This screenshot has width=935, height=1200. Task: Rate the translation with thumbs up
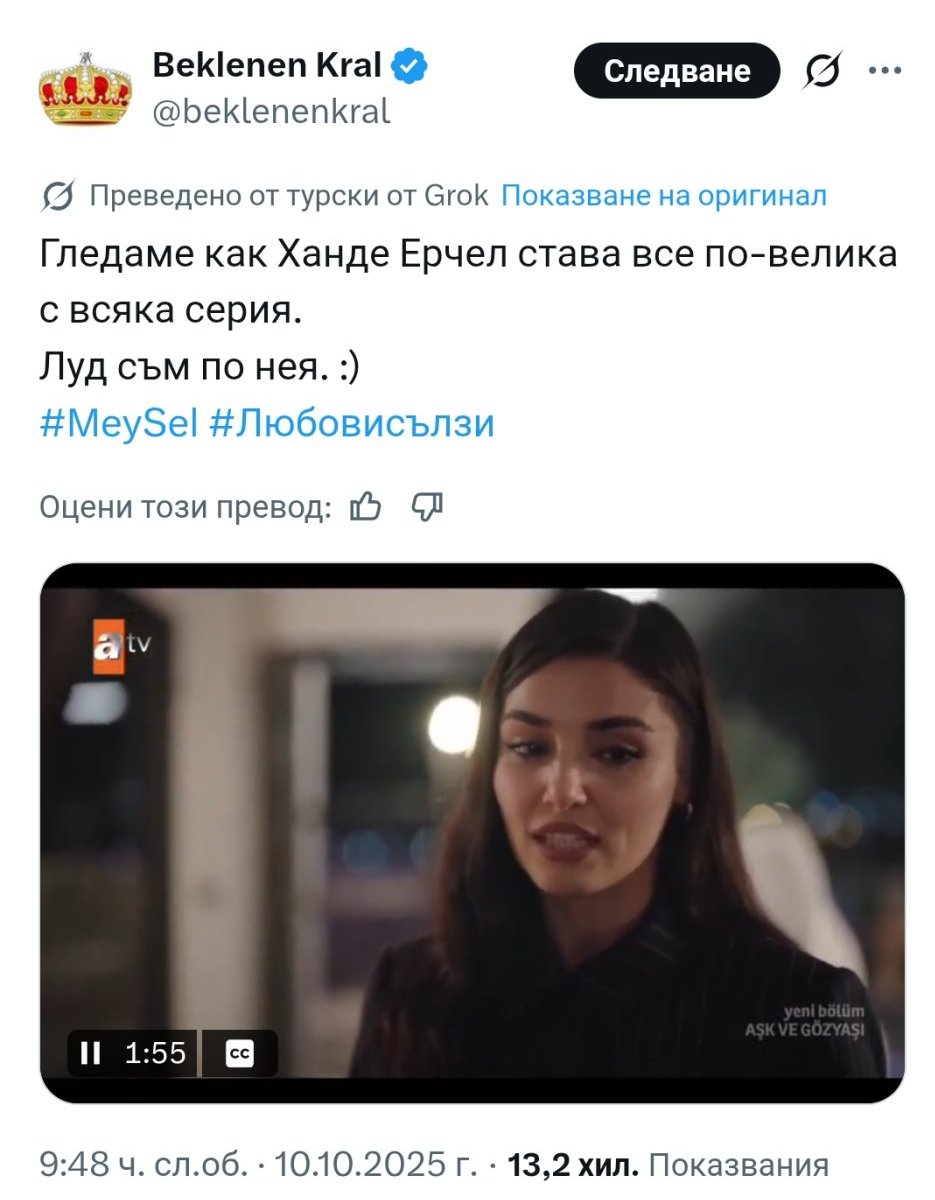366,508
